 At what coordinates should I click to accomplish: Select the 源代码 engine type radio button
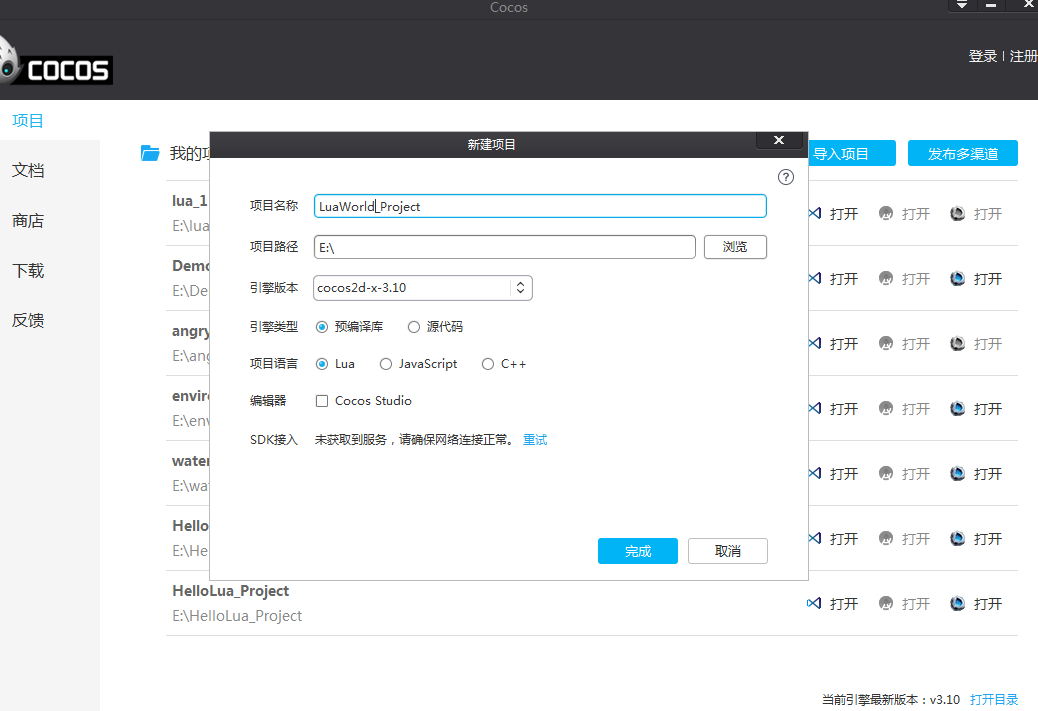coord(414,327)
